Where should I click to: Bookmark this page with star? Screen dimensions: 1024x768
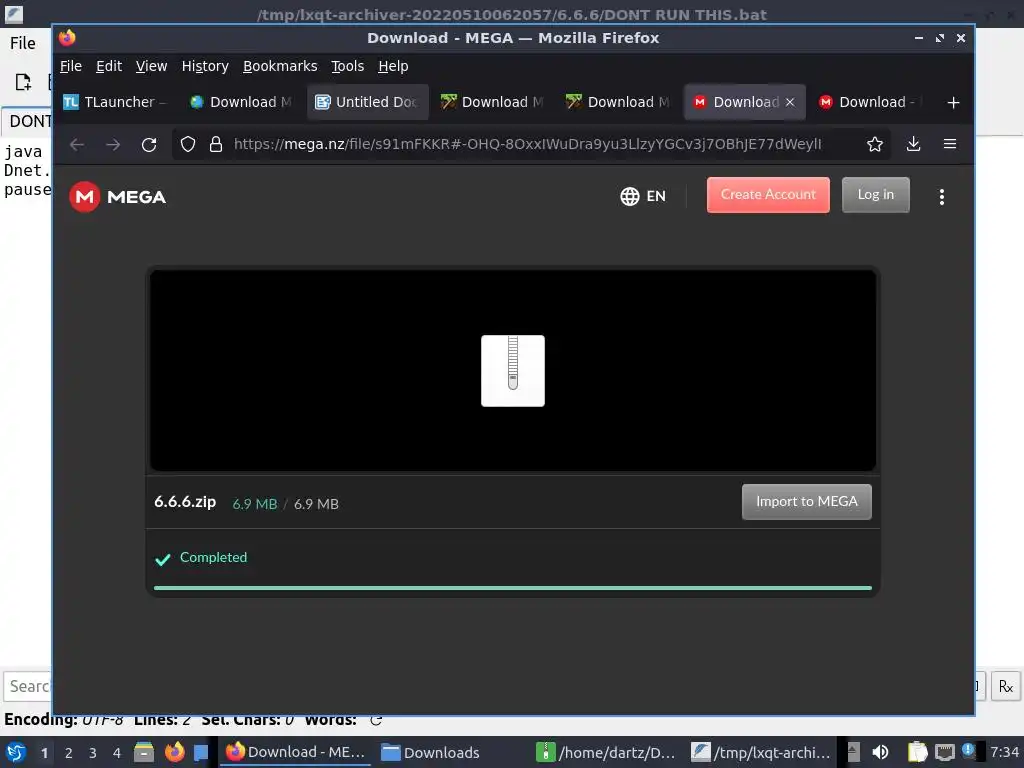point(874,144)
